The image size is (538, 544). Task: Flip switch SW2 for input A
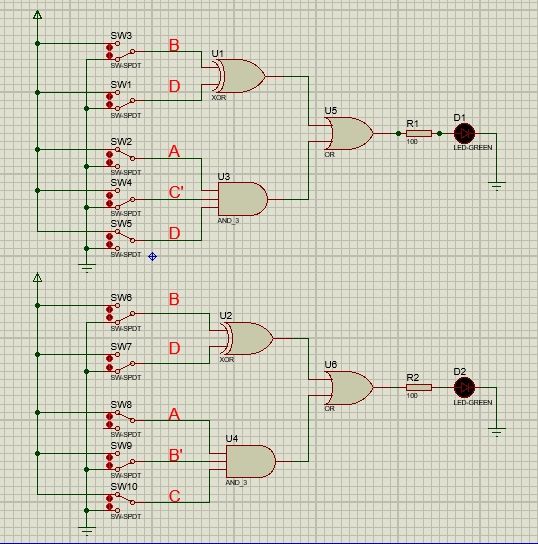pyautogui.click(x=122, y=158)
